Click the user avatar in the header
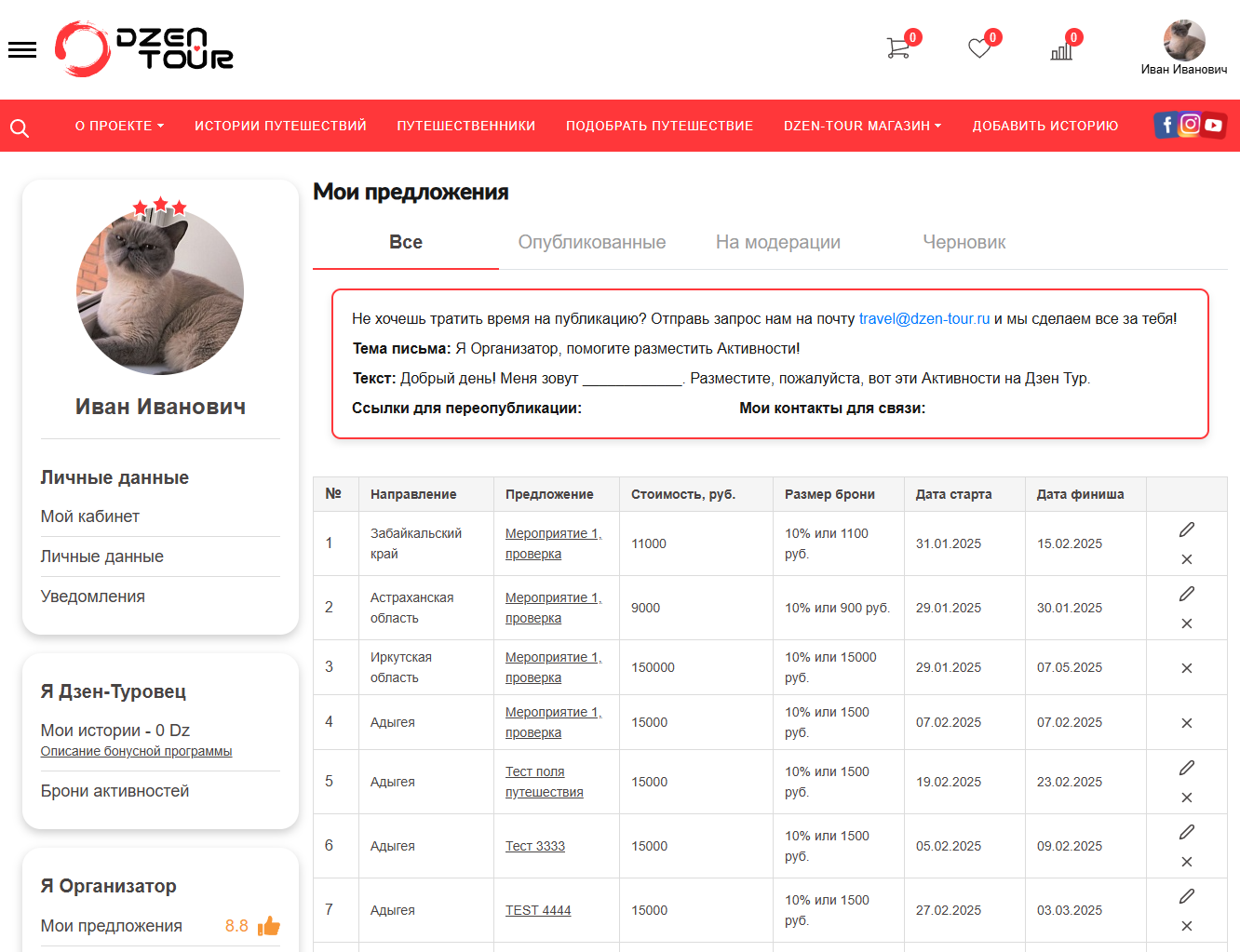The height and width of the screenshot is (952, 1240). click(x=1184, y=40)
